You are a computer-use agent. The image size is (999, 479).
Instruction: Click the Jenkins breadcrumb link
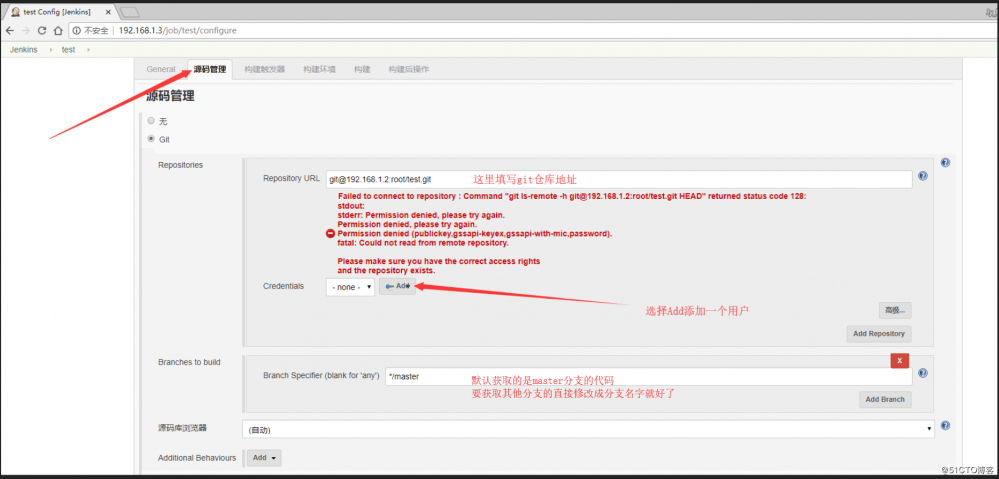[x=24, y=50]
